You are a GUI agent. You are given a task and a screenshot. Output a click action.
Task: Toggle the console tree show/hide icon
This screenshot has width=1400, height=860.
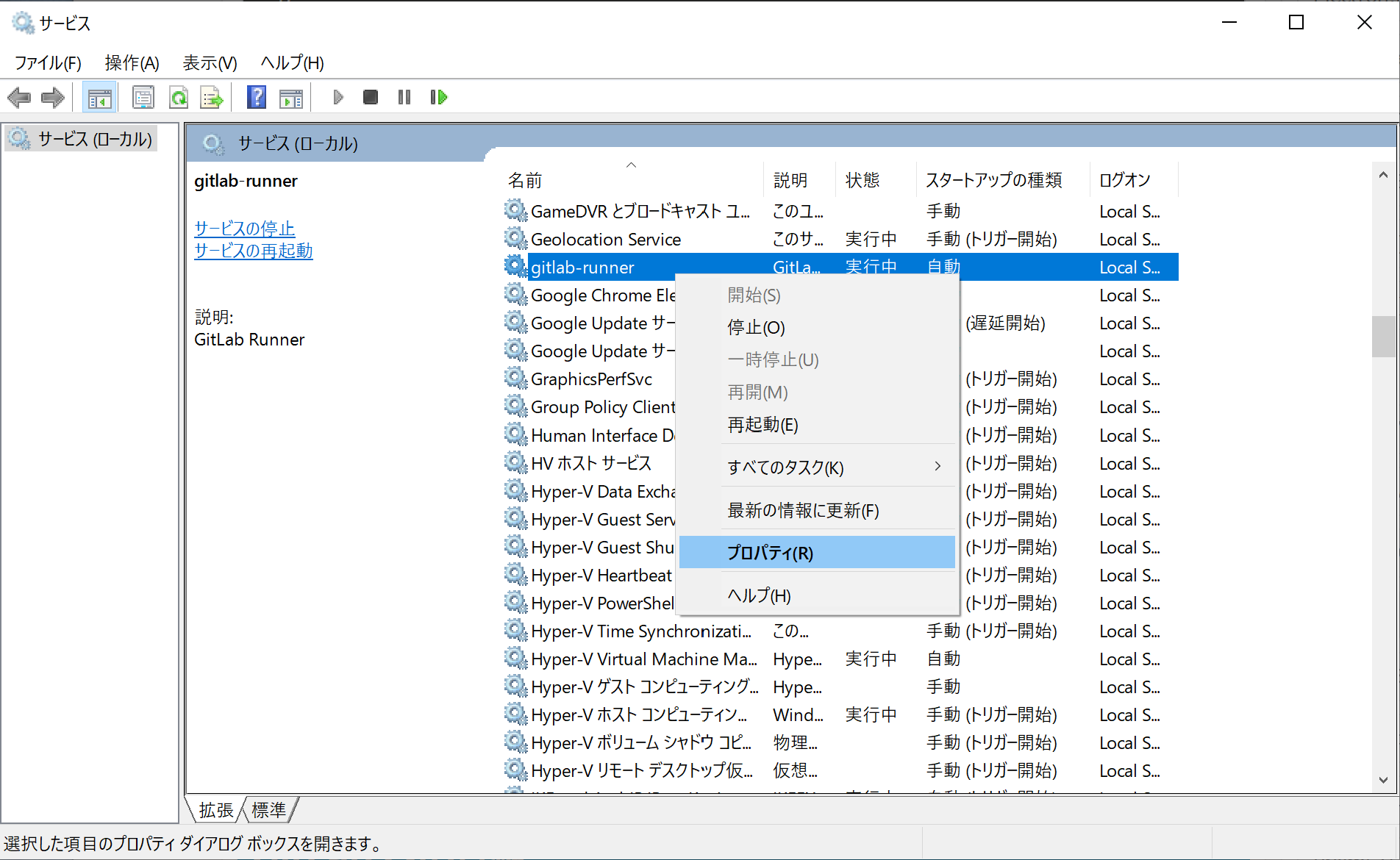(x=99, y=97)
